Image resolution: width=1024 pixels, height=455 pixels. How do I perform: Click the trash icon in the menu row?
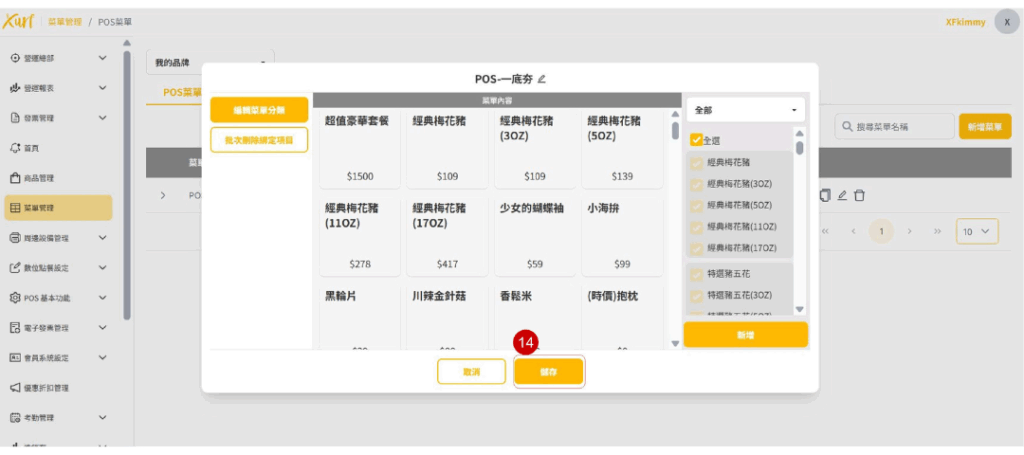pos(859,195)
